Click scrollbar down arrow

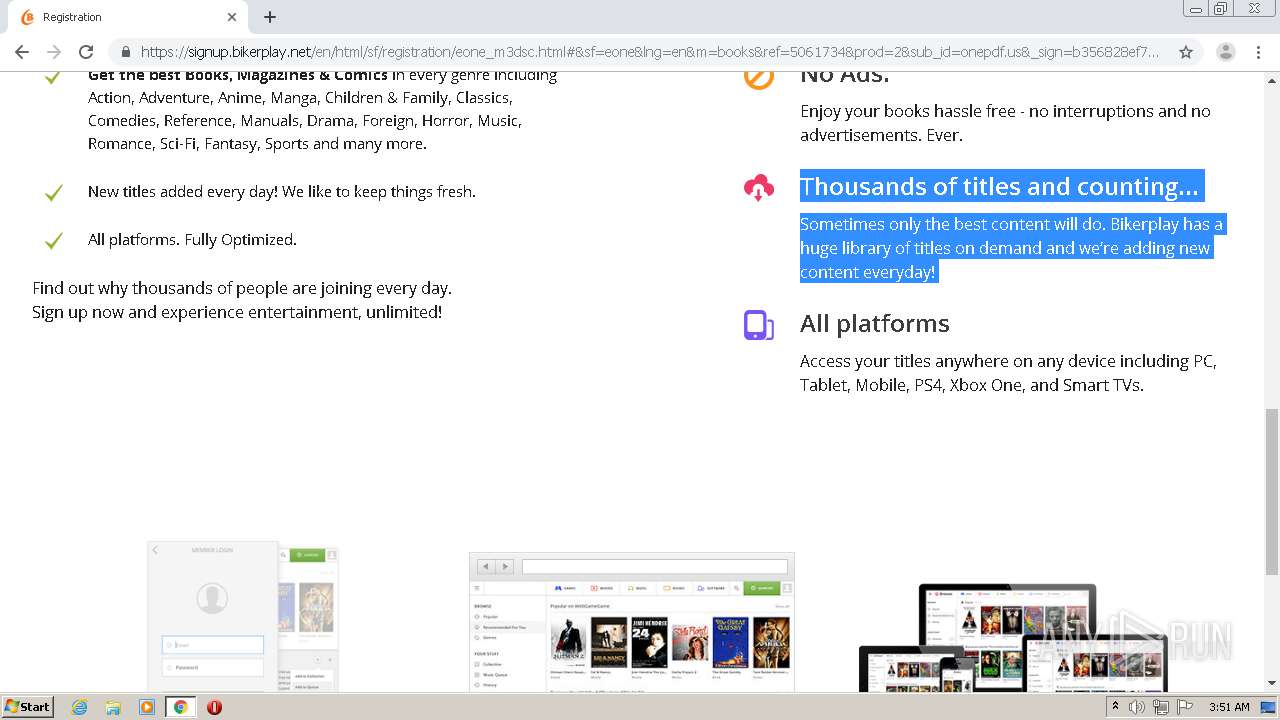[1272, 684]
